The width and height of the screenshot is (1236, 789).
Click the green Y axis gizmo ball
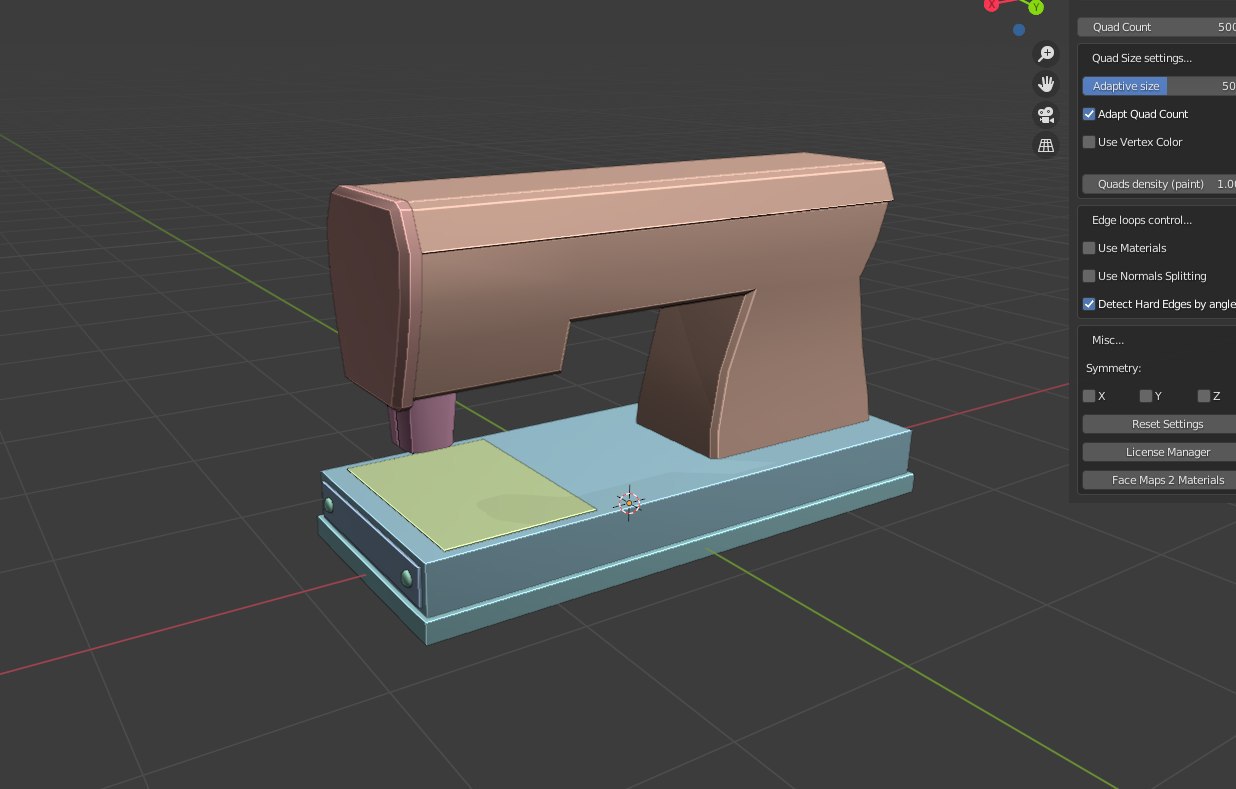pyautogui.click(x=1035, y=6)
